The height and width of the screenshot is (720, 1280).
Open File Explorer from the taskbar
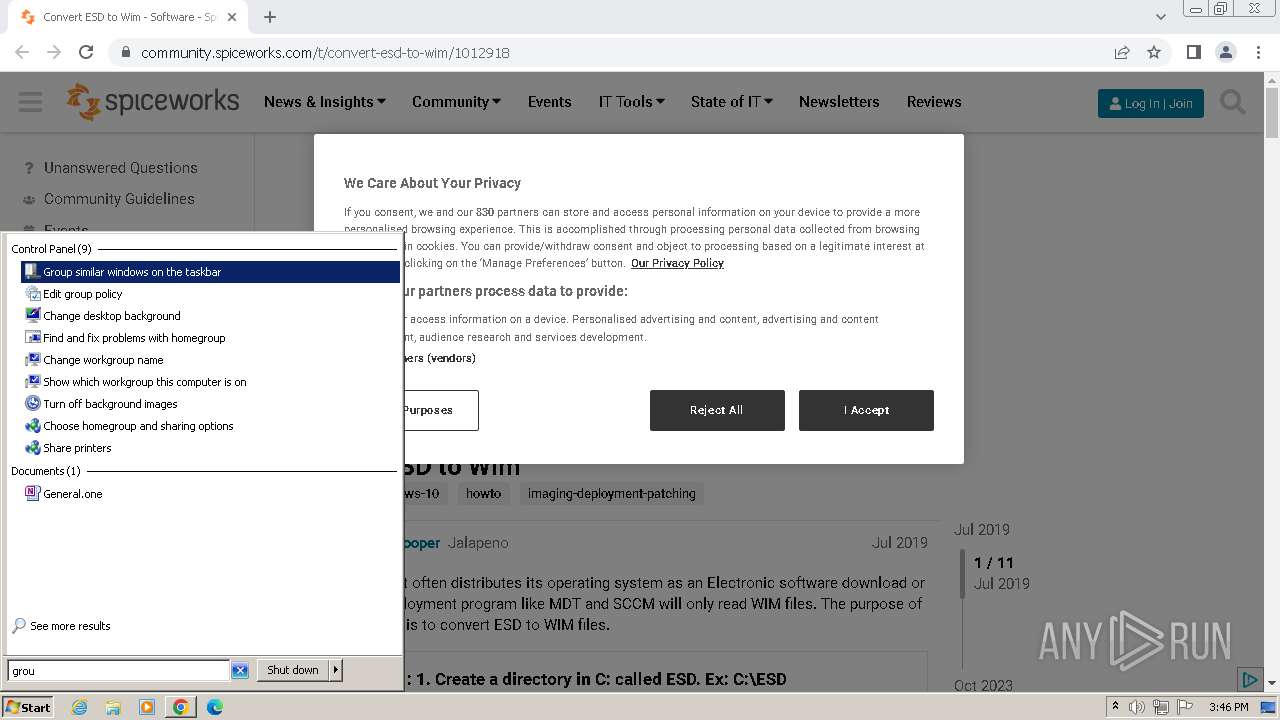(x=113, y=707)
